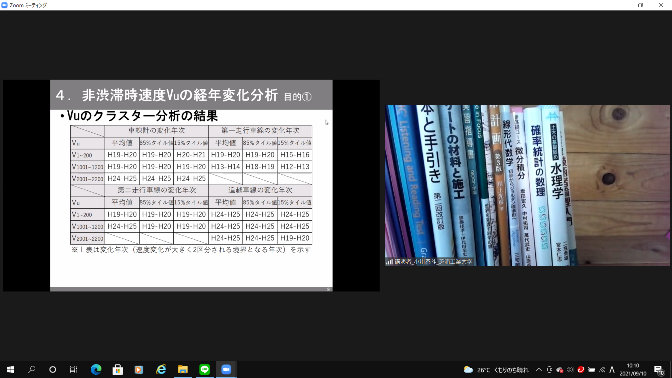This screenshot has width=672, height=378.
Task: Open the orange media player taskbar icon
Action: coord(139,369)
